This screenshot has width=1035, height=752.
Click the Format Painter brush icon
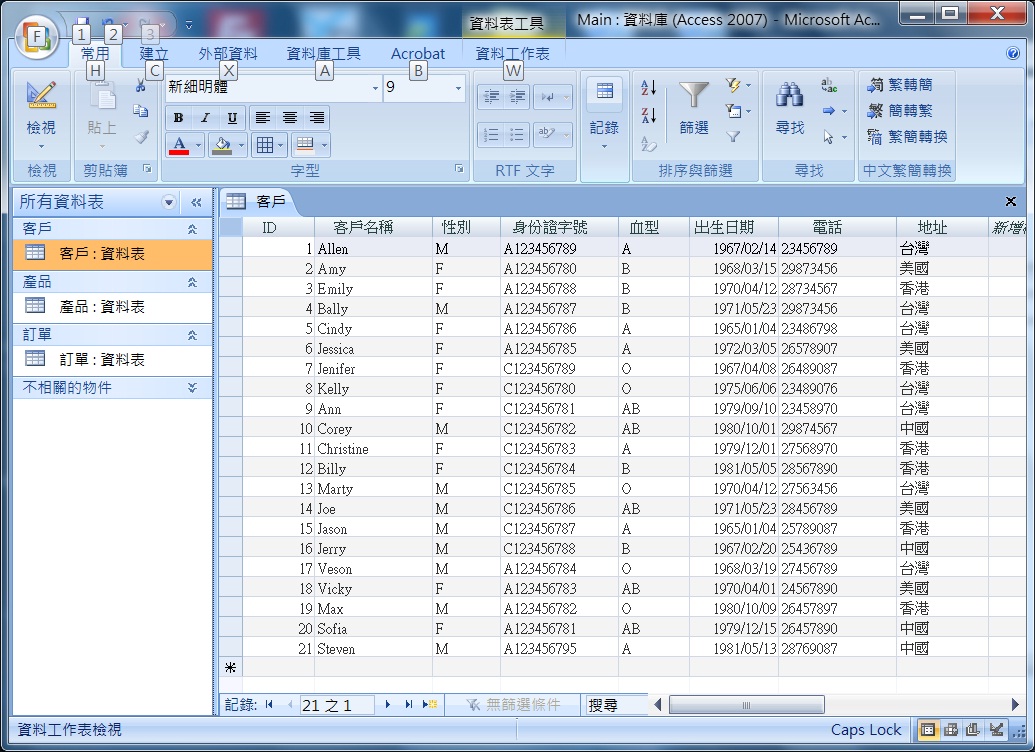[141, 137]
